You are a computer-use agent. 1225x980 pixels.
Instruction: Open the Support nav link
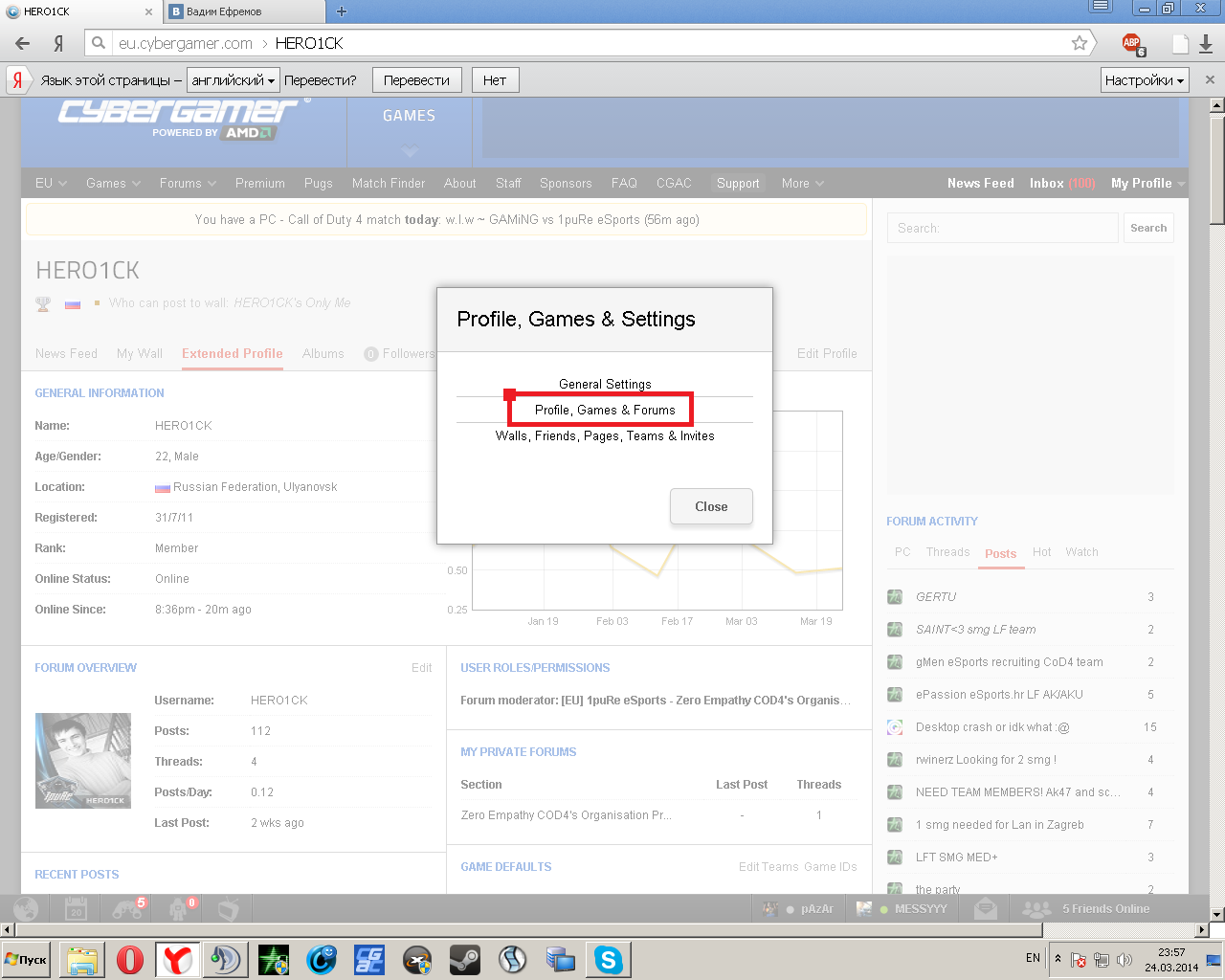click(x=738, y=184)
